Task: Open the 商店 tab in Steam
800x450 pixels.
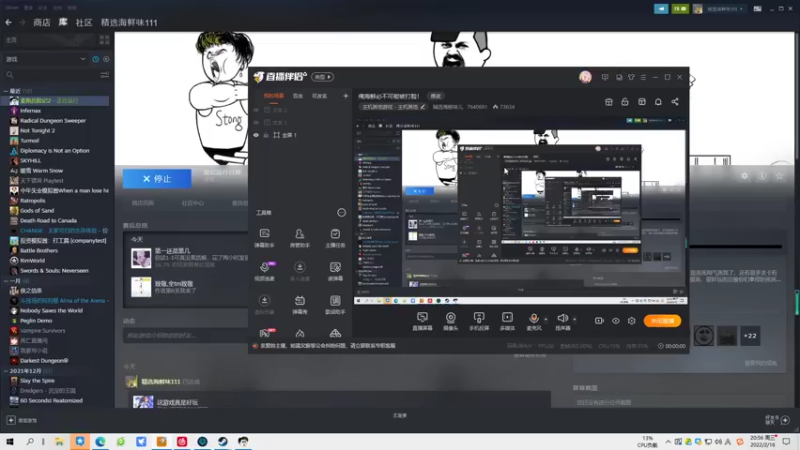Action: coord(42,22)
